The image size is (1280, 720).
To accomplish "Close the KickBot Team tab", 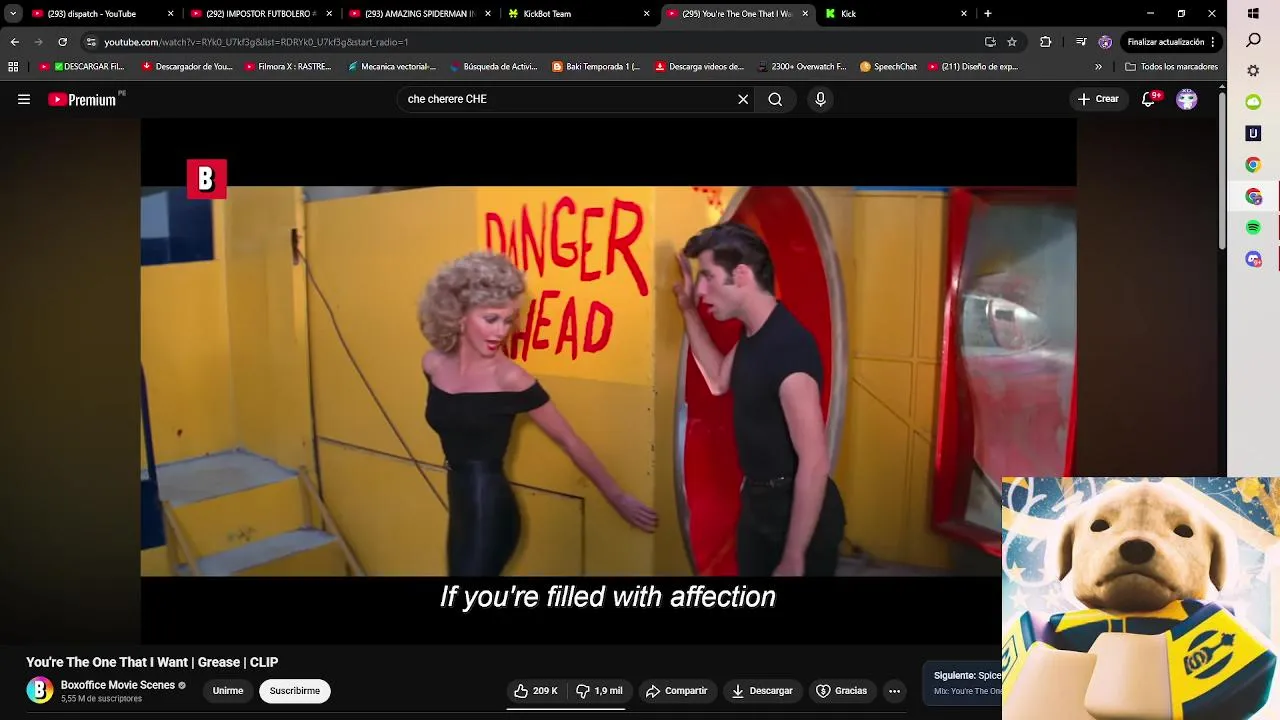I will click(646, 14).
